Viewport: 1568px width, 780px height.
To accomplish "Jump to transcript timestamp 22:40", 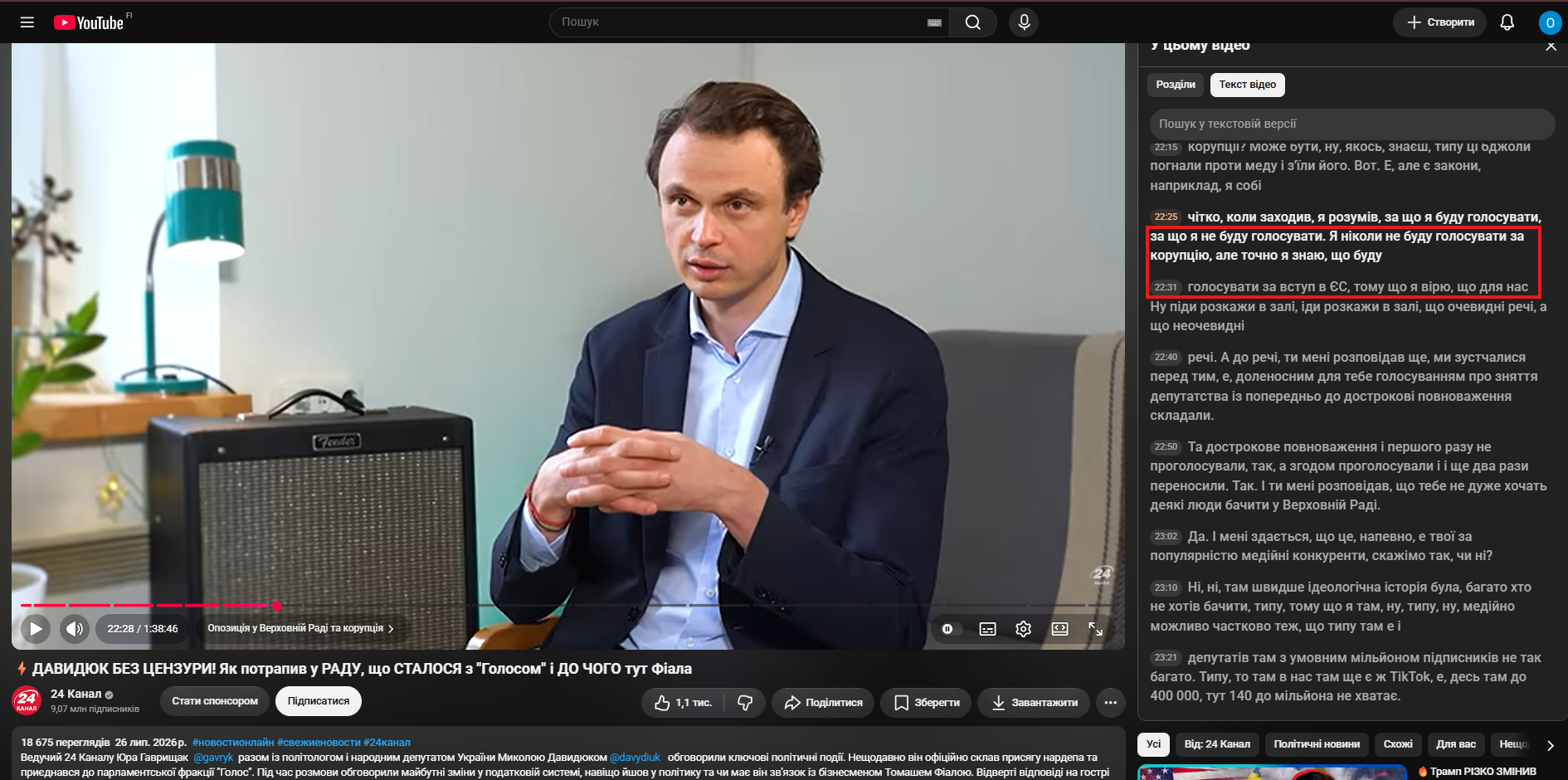I will click(1166, 358).
